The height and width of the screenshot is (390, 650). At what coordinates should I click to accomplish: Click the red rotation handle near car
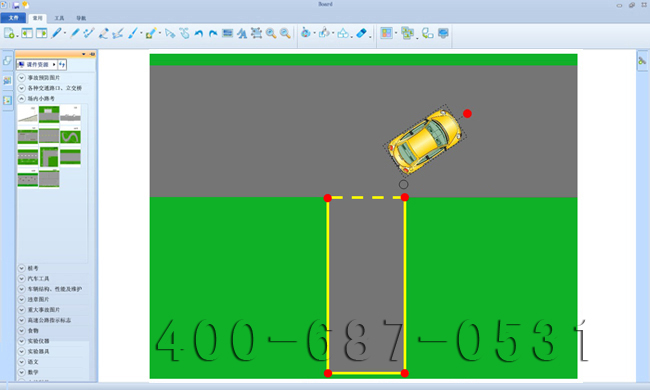coord(467,114)
